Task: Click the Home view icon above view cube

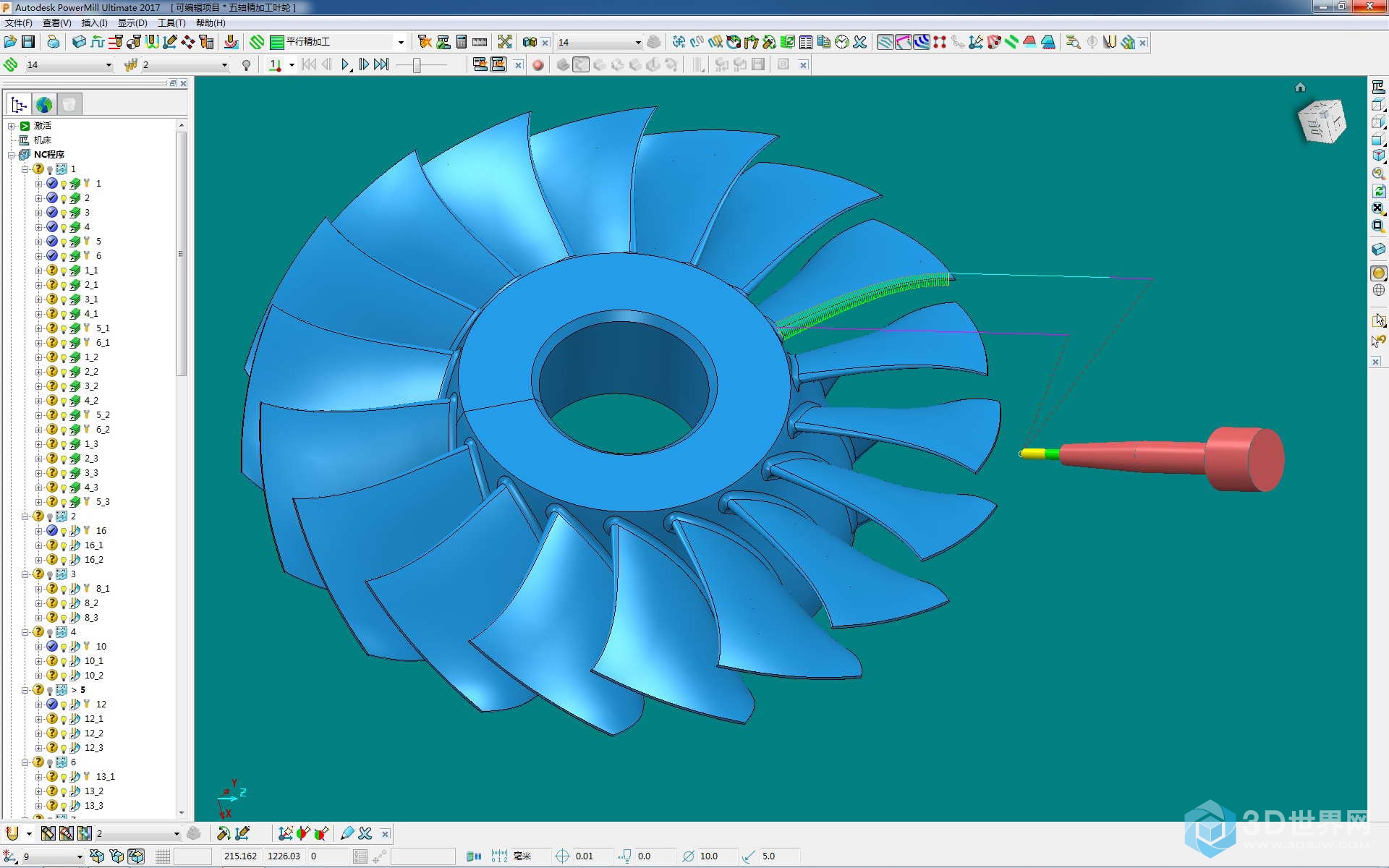Action: (1300, 88)
